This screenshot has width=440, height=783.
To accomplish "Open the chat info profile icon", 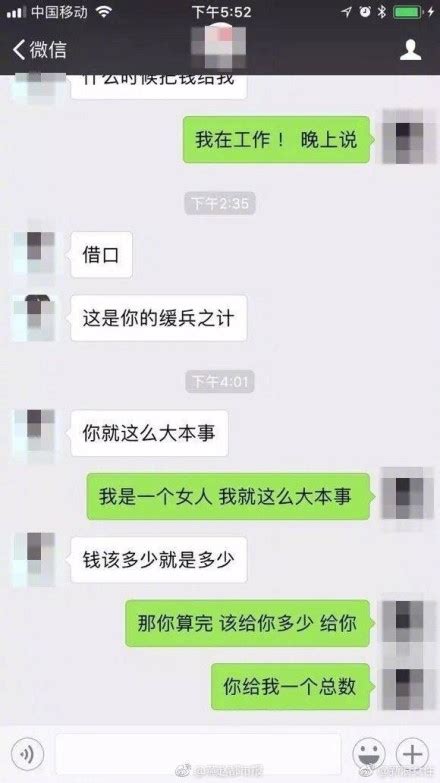I will click(411, 50).
